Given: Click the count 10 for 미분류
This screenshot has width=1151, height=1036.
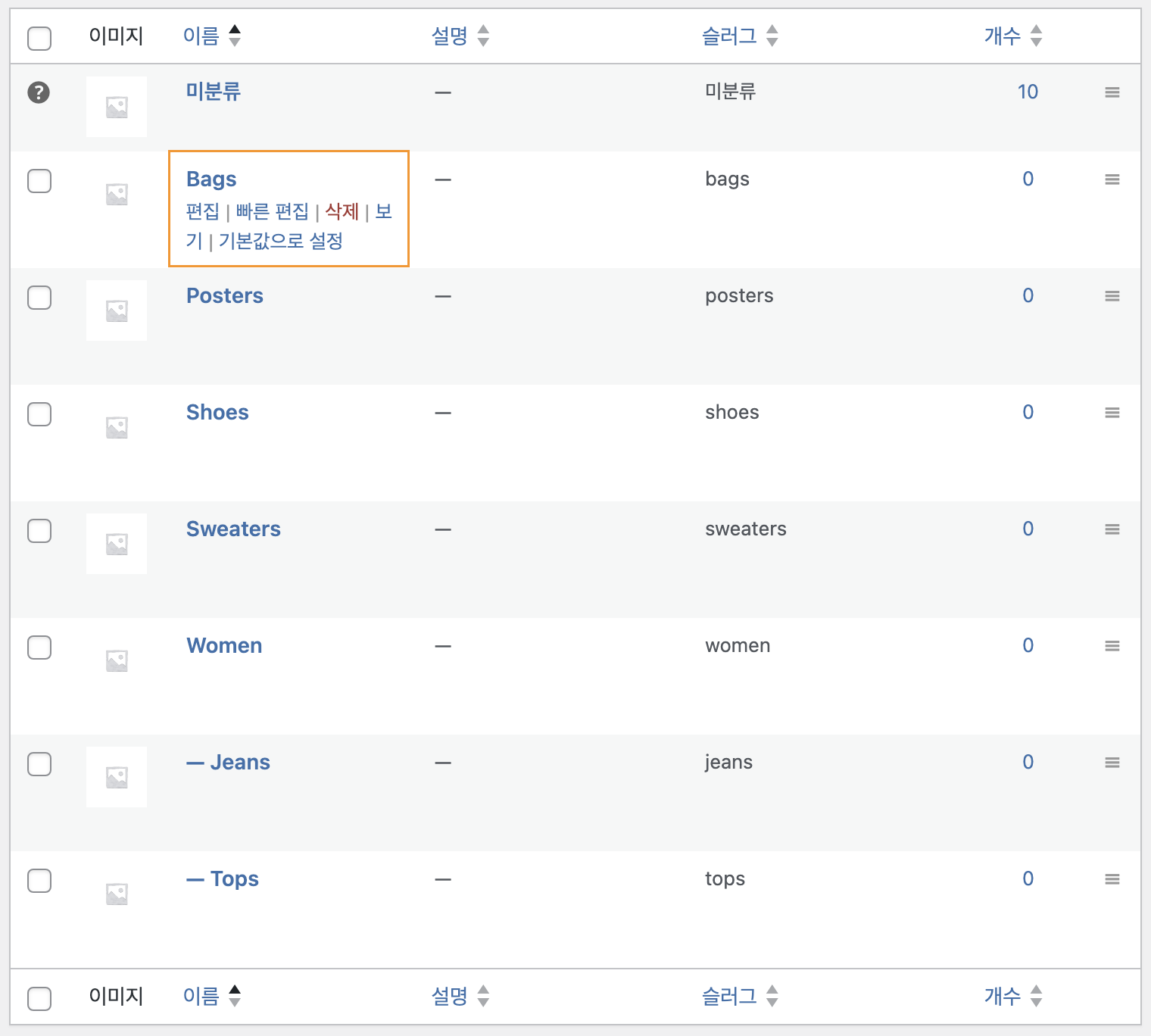Looking at the screenshot, I should (1028, 92).
